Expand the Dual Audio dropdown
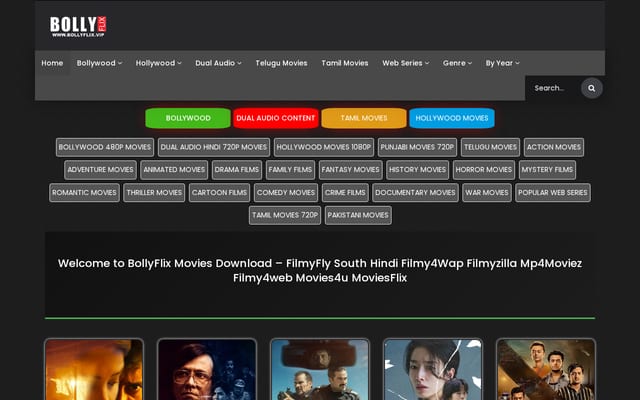Image resolution: width=640 pixels, height=400 pixels. [x=218, y=63]
